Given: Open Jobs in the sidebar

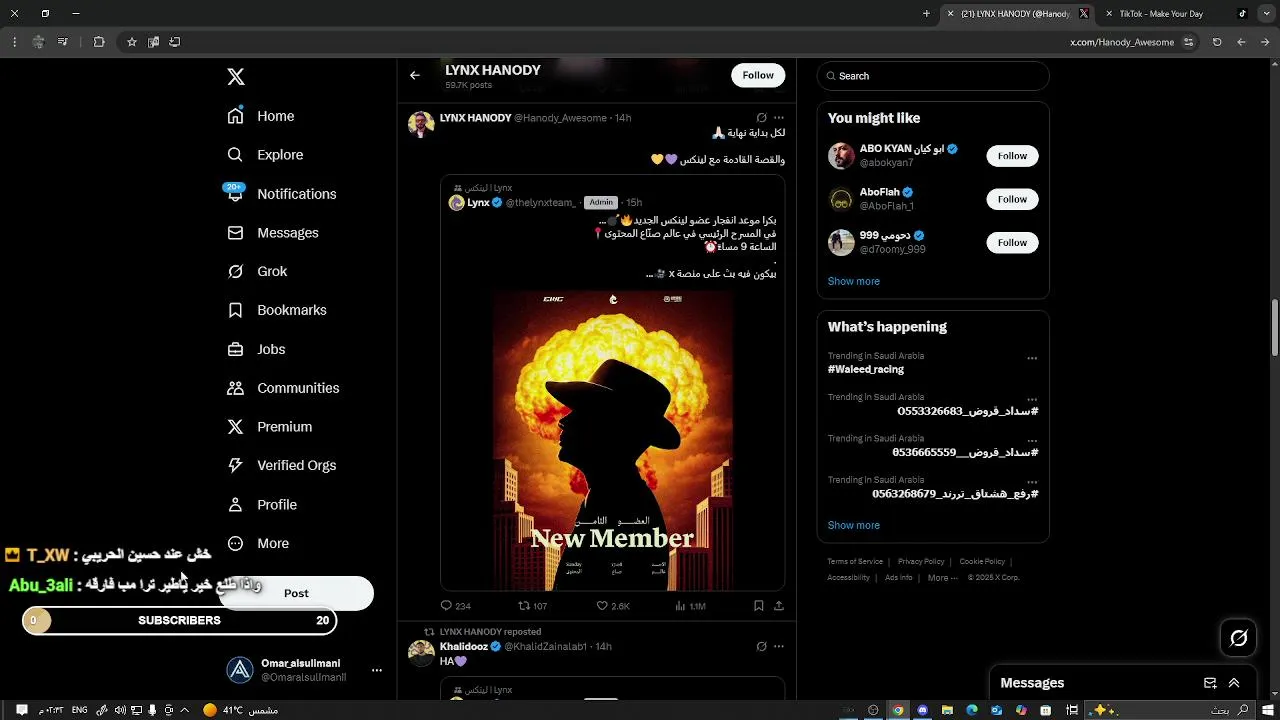Looking at the screenshot, I should 256,350.
